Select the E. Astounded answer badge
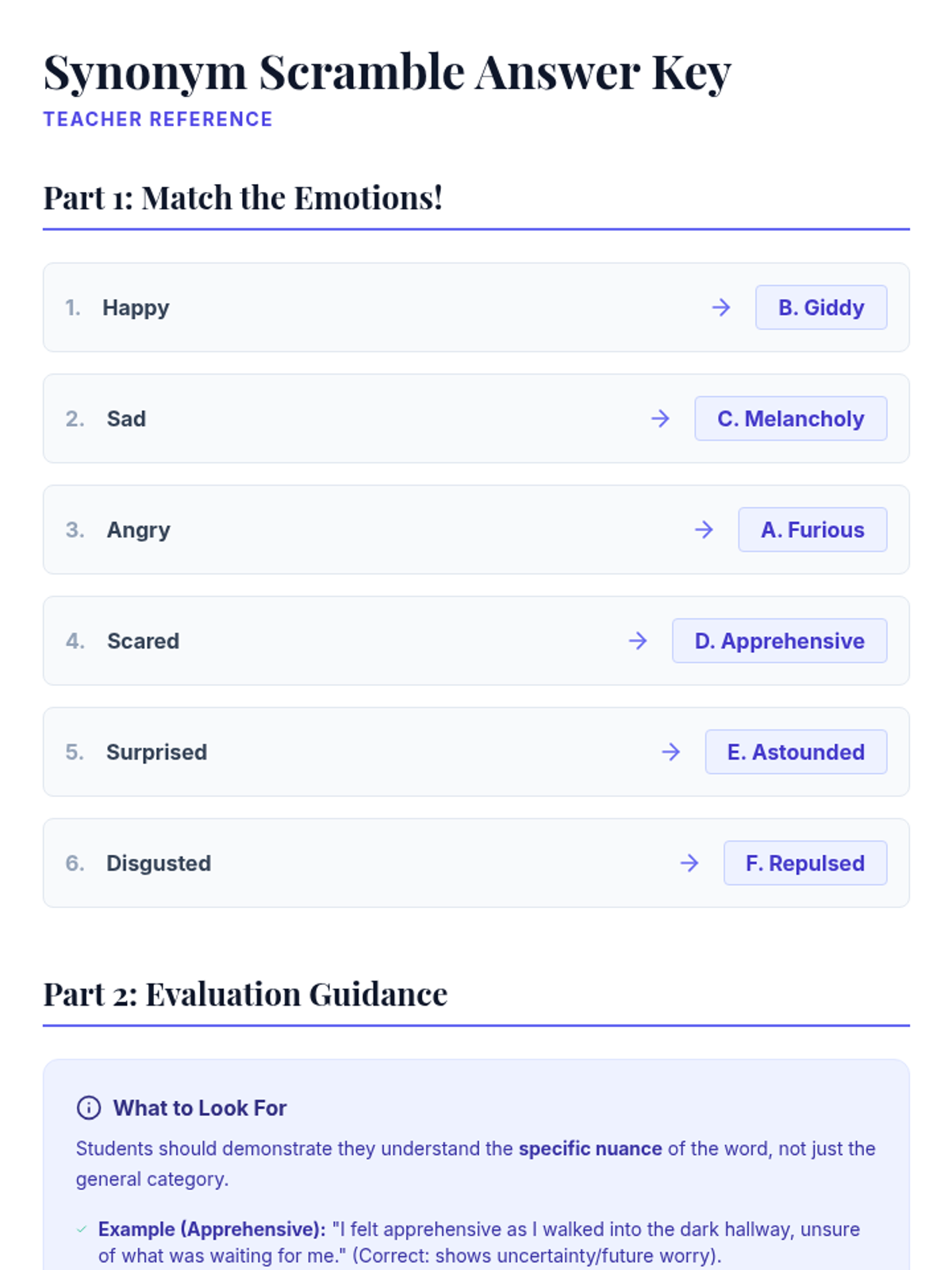 796,752
